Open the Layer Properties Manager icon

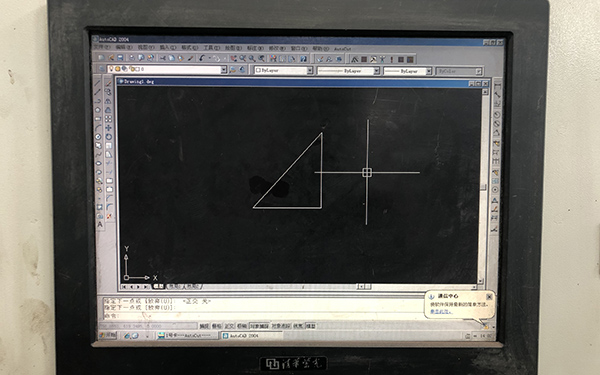[x=102, y=69]
